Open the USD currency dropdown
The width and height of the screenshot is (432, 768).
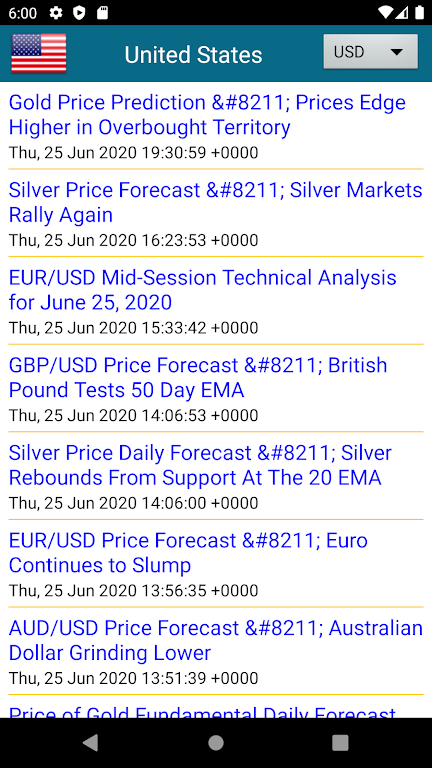point(370,51)
